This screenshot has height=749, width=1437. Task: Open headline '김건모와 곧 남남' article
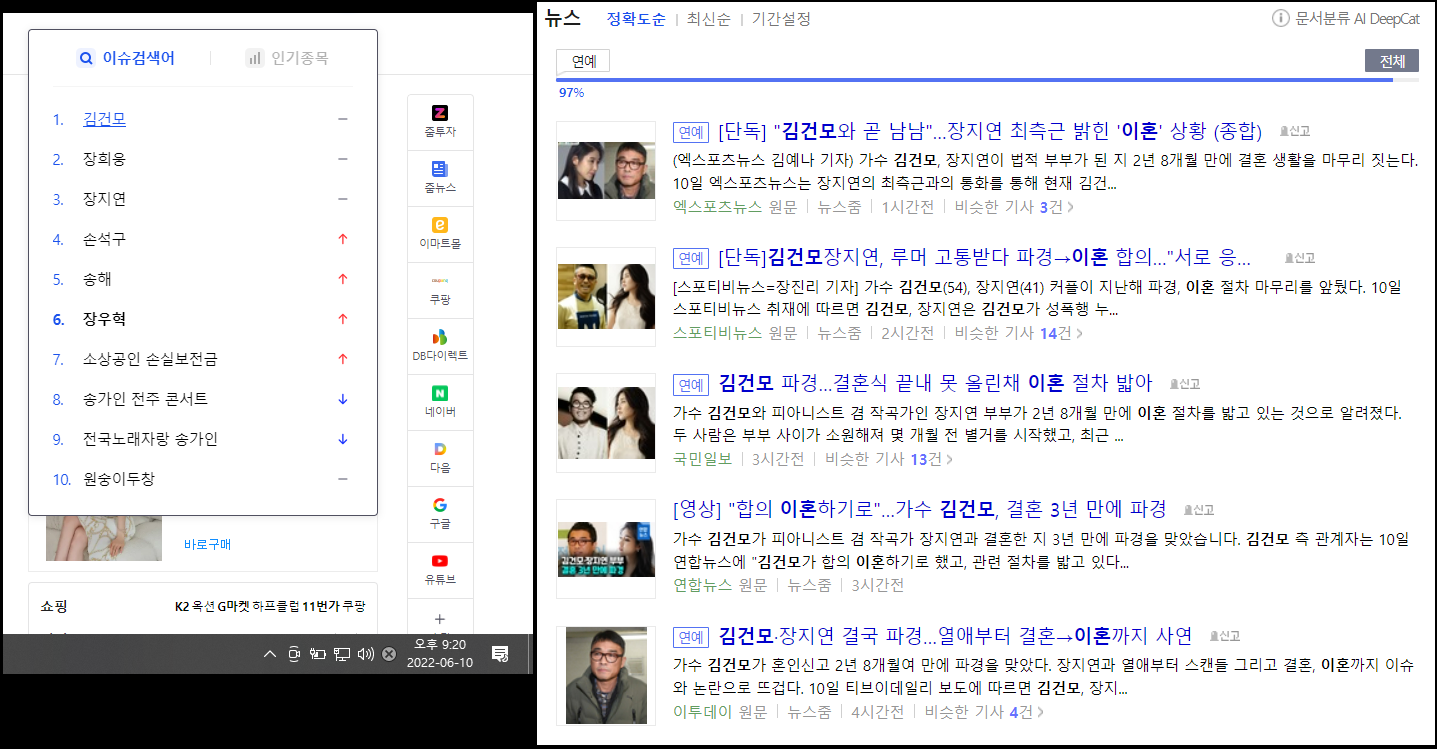[x=990, y=131]
